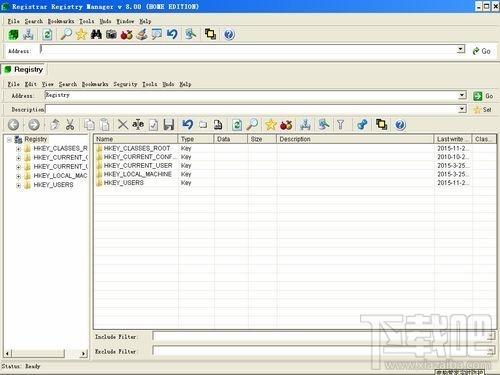The image size is (500, 375).
Task: Click the blue undo arrow in the top toolbar
Action: pos(172,34)
